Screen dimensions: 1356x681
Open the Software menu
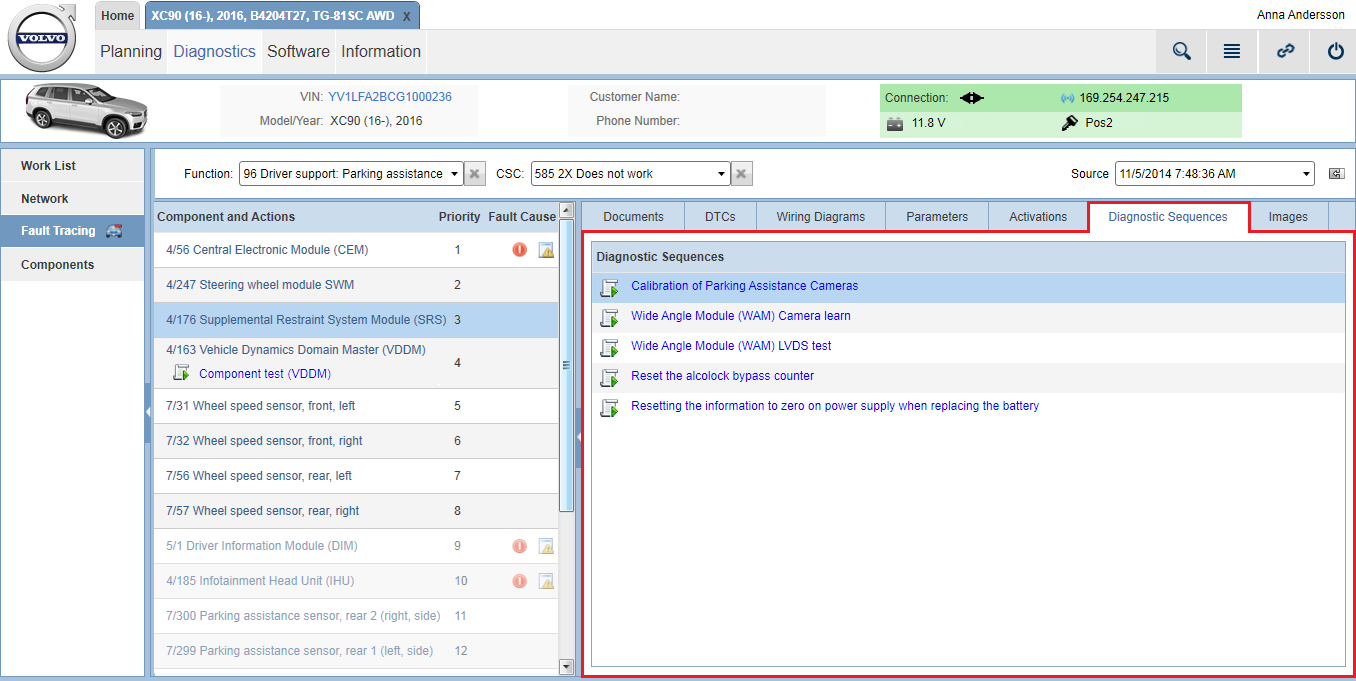(x=298, y=51)
